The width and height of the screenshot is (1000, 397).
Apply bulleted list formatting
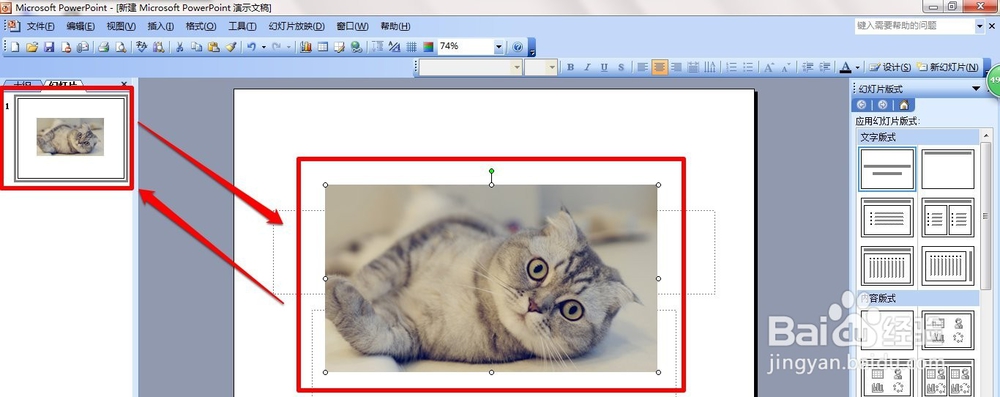pyautogui.click(x=749, y=67)
